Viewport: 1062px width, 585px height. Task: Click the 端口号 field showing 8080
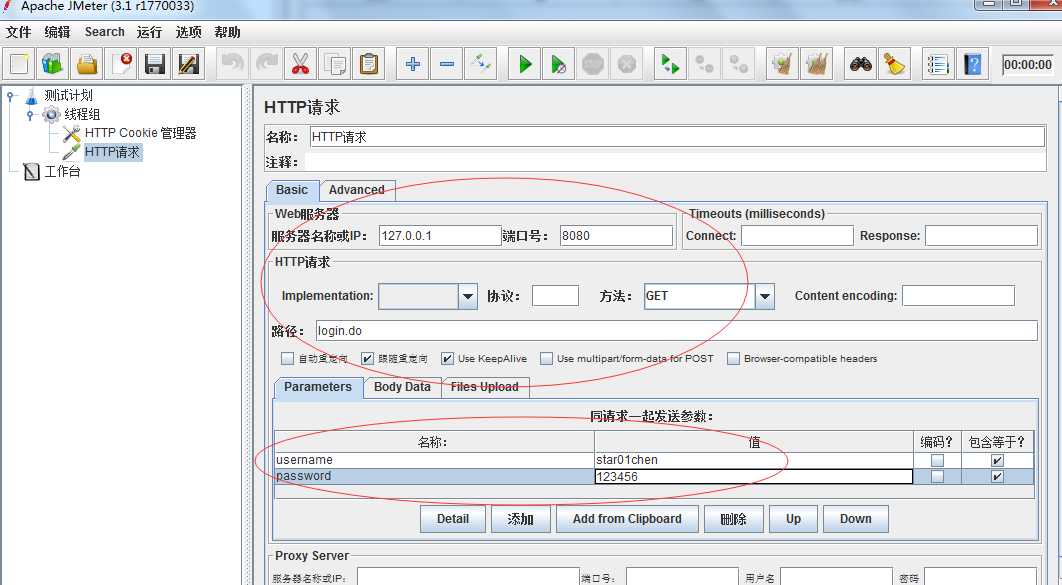tap(616, 236)
